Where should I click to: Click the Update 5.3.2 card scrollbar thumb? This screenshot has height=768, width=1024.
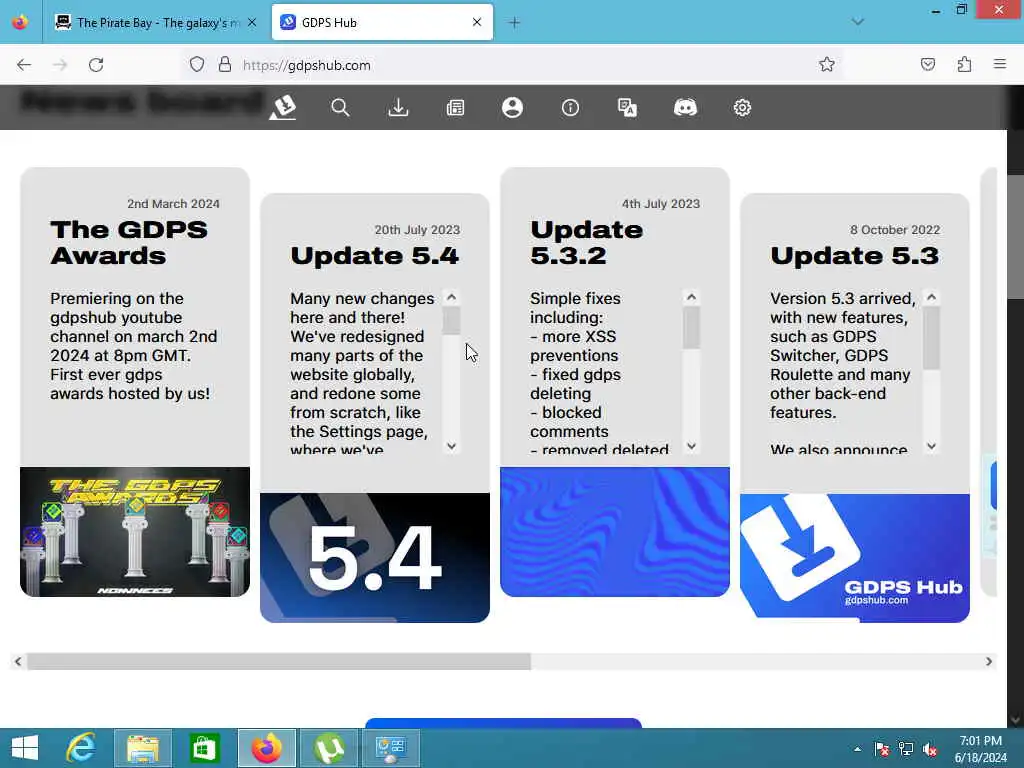[x=692, y=327]
